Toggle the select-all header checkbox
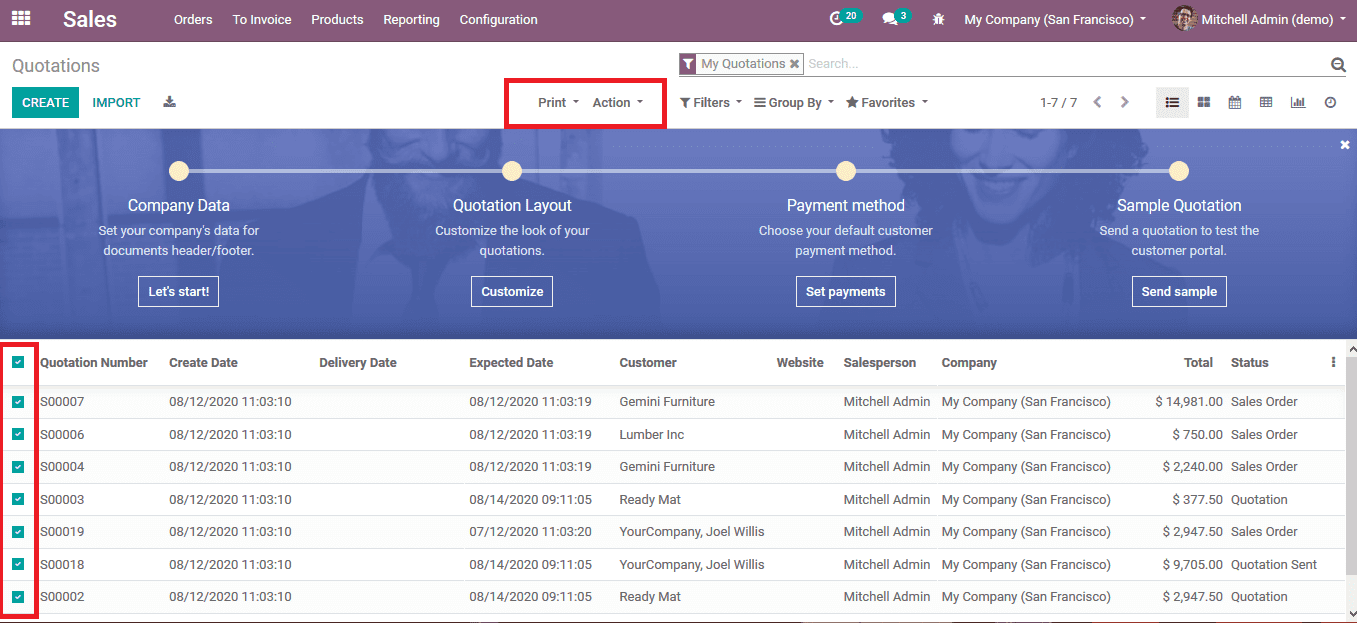Screen dimensions: 1357x623 [18, 362]
